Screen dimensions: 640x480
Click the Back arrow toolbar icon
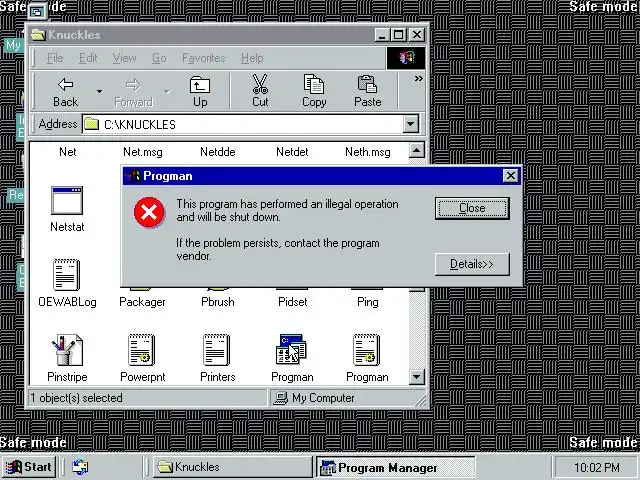[65, 84]
